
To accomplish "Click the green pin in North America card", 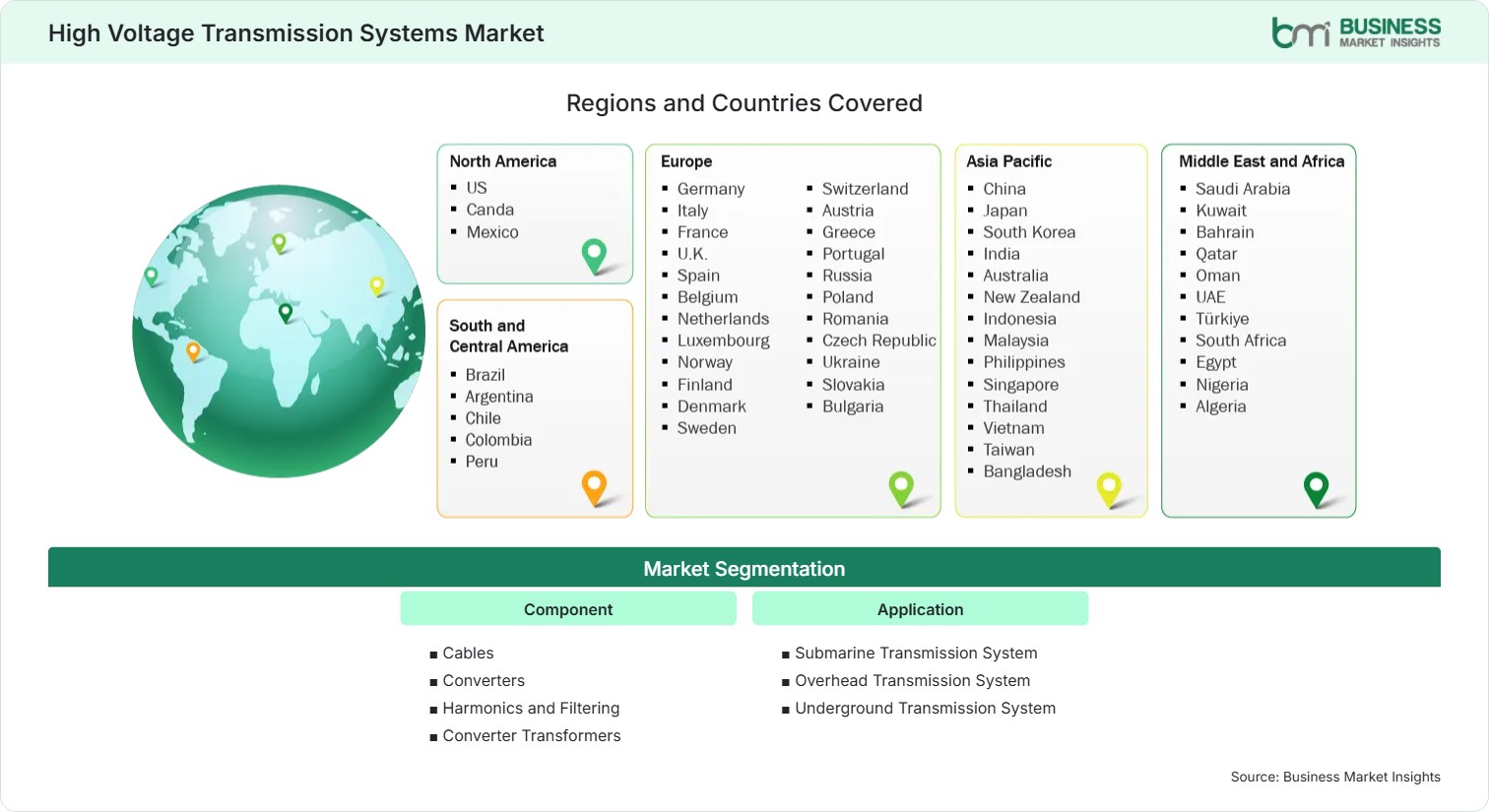I will click(594, 256).
